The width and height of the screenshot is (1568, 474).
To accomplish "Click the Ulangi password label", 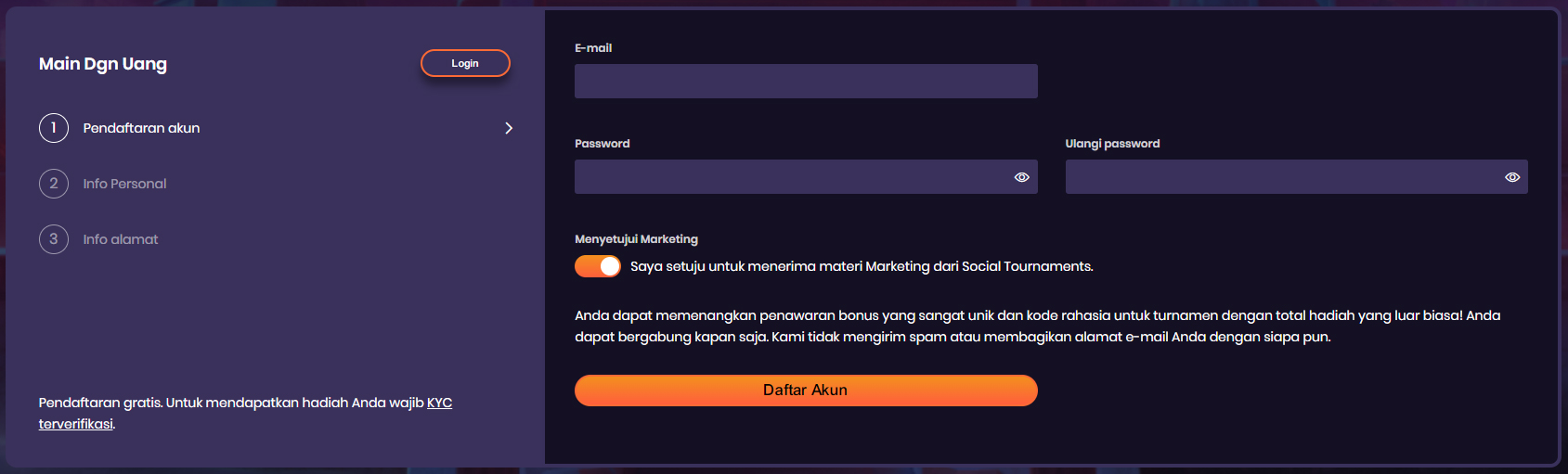I will [x=1112, y=144].
